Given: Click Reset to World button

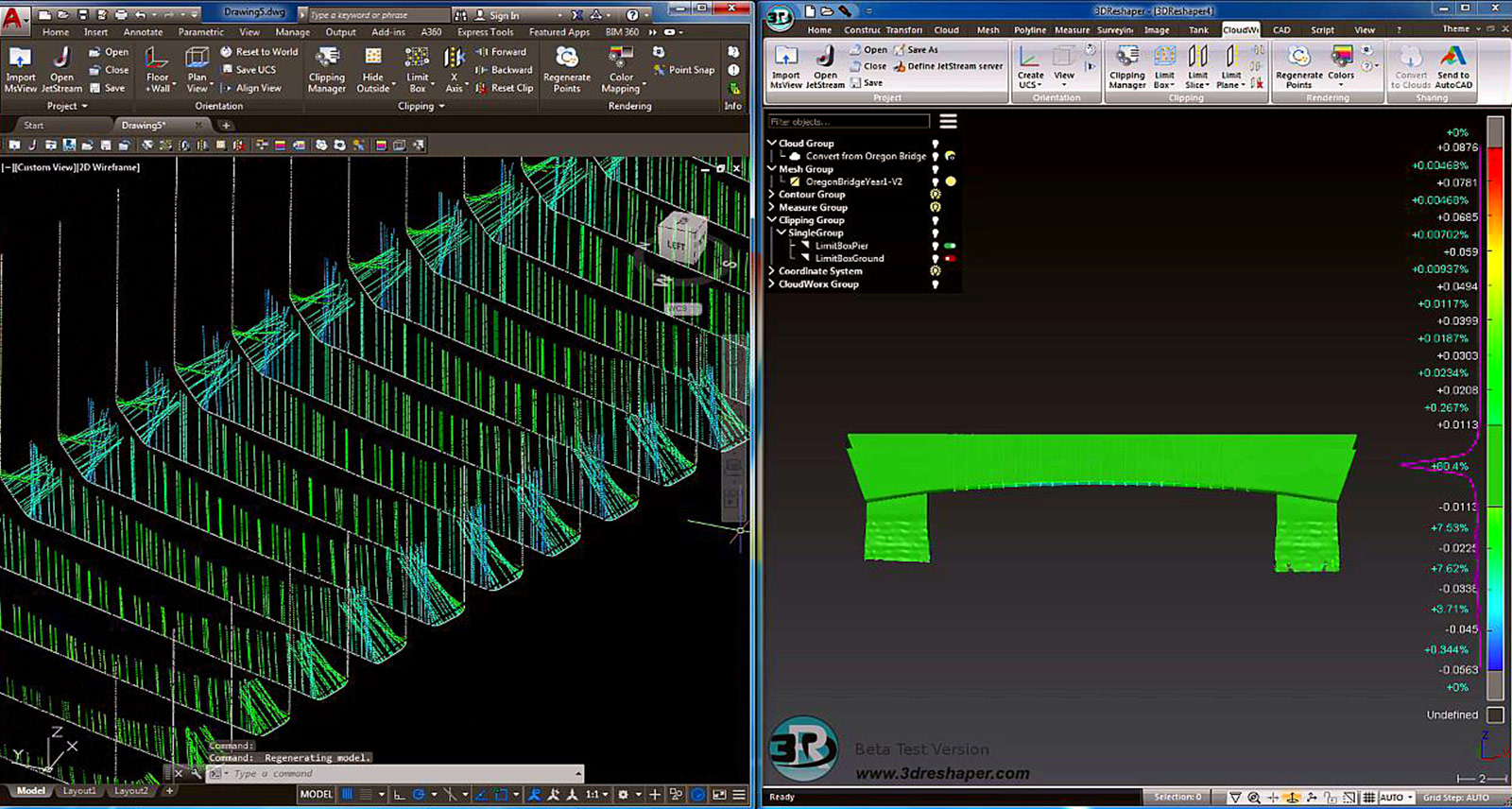Looking at the screenshot, I should pos(259,52).
